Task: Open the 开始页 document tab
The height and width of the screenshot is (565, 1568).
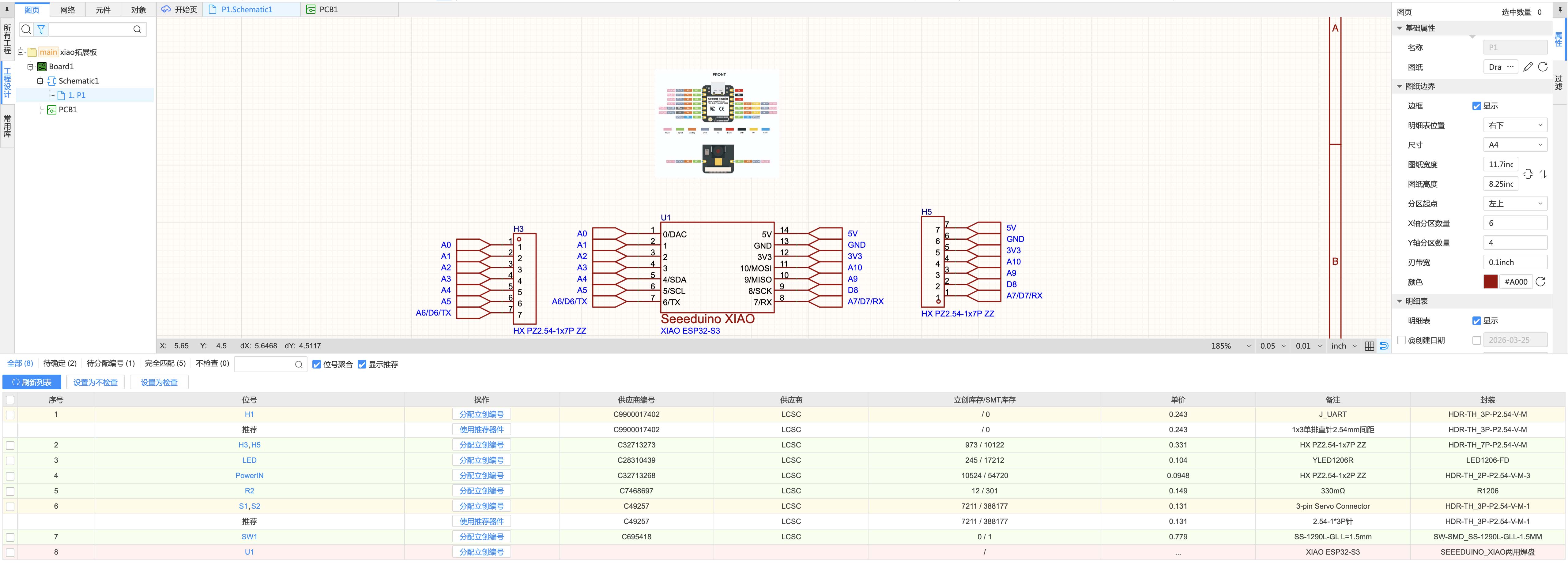Action: tap(179, 10)
